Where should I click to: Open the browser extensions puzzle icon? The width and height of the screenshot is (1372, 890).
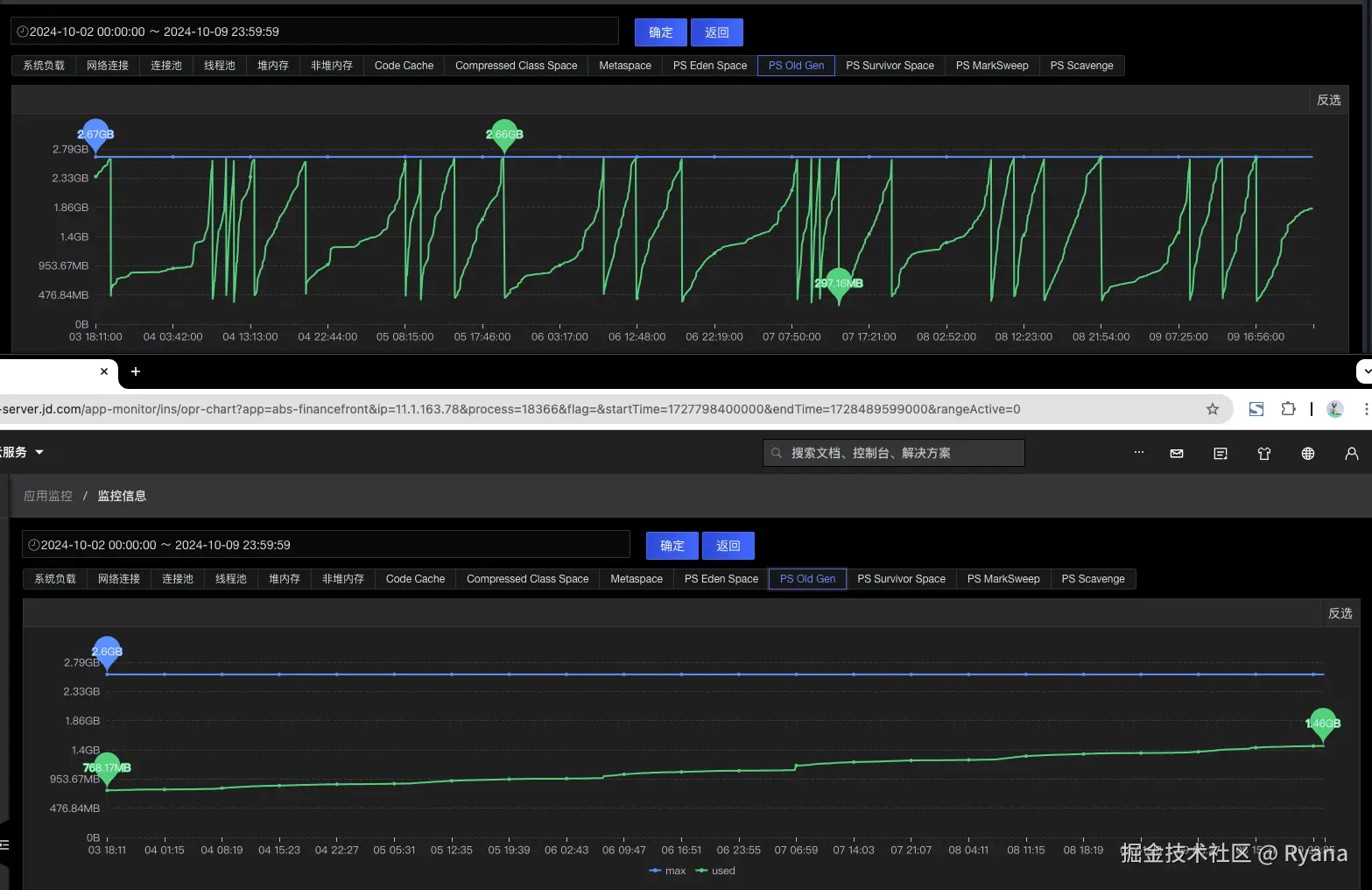pyautogui.click(x=1288, y=409)
